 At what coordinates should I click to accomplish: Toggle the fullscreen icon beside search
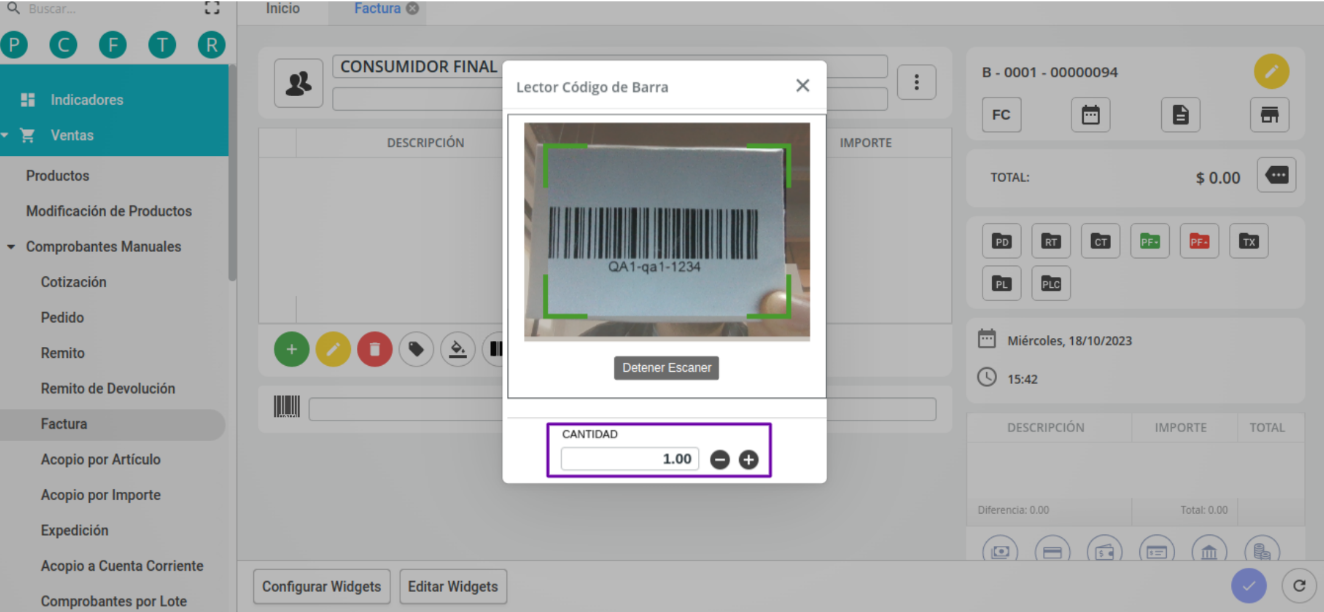[211, 9]
